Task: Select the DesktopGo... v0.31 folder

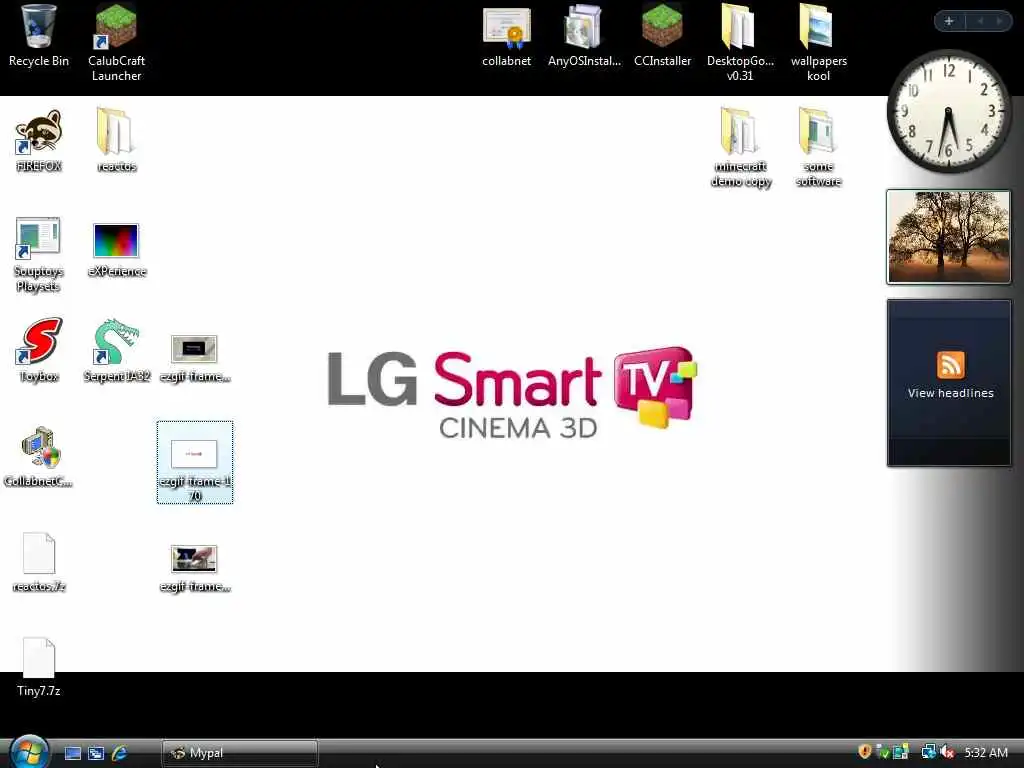Action: tap(740, 42)
